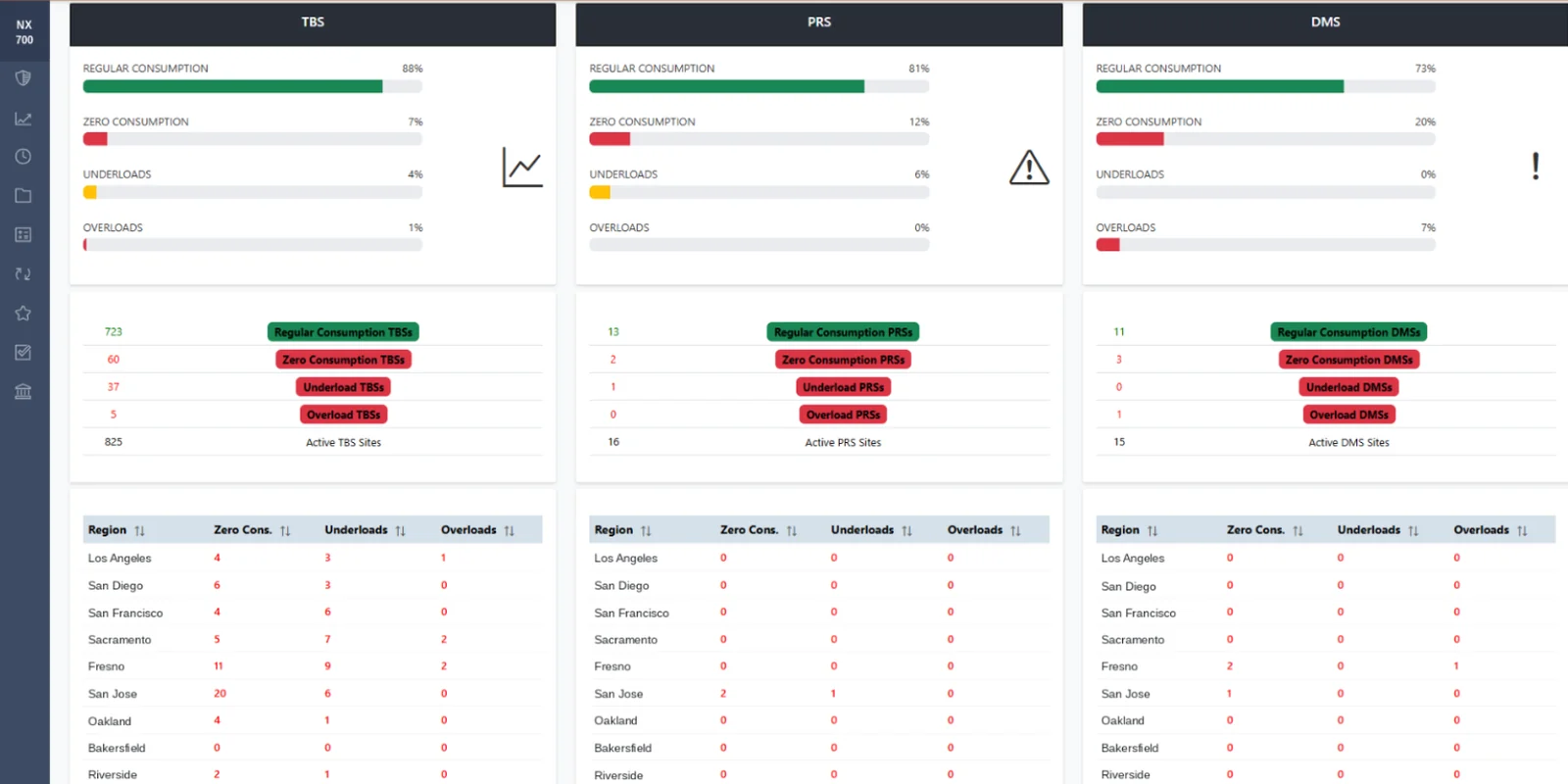Sort DMS table by Region
The width and height of the screenshot is (1568, 784).
[1152, 531]
